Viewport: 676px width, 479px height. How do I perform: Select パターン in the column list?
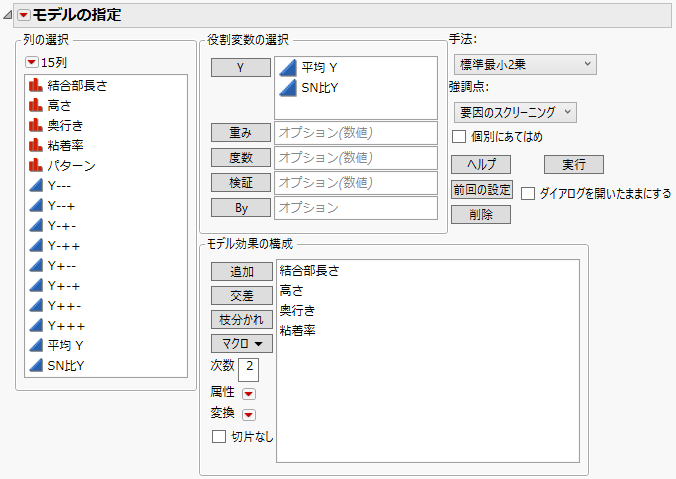(x=71, y=166)
